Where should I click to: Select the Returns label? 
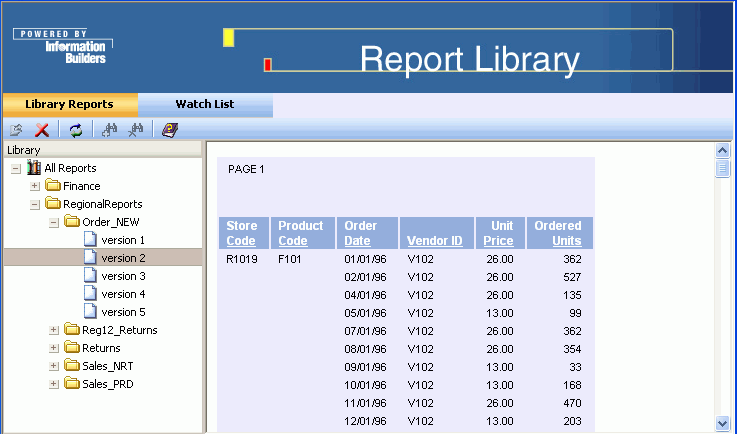[x=101, y=348]
